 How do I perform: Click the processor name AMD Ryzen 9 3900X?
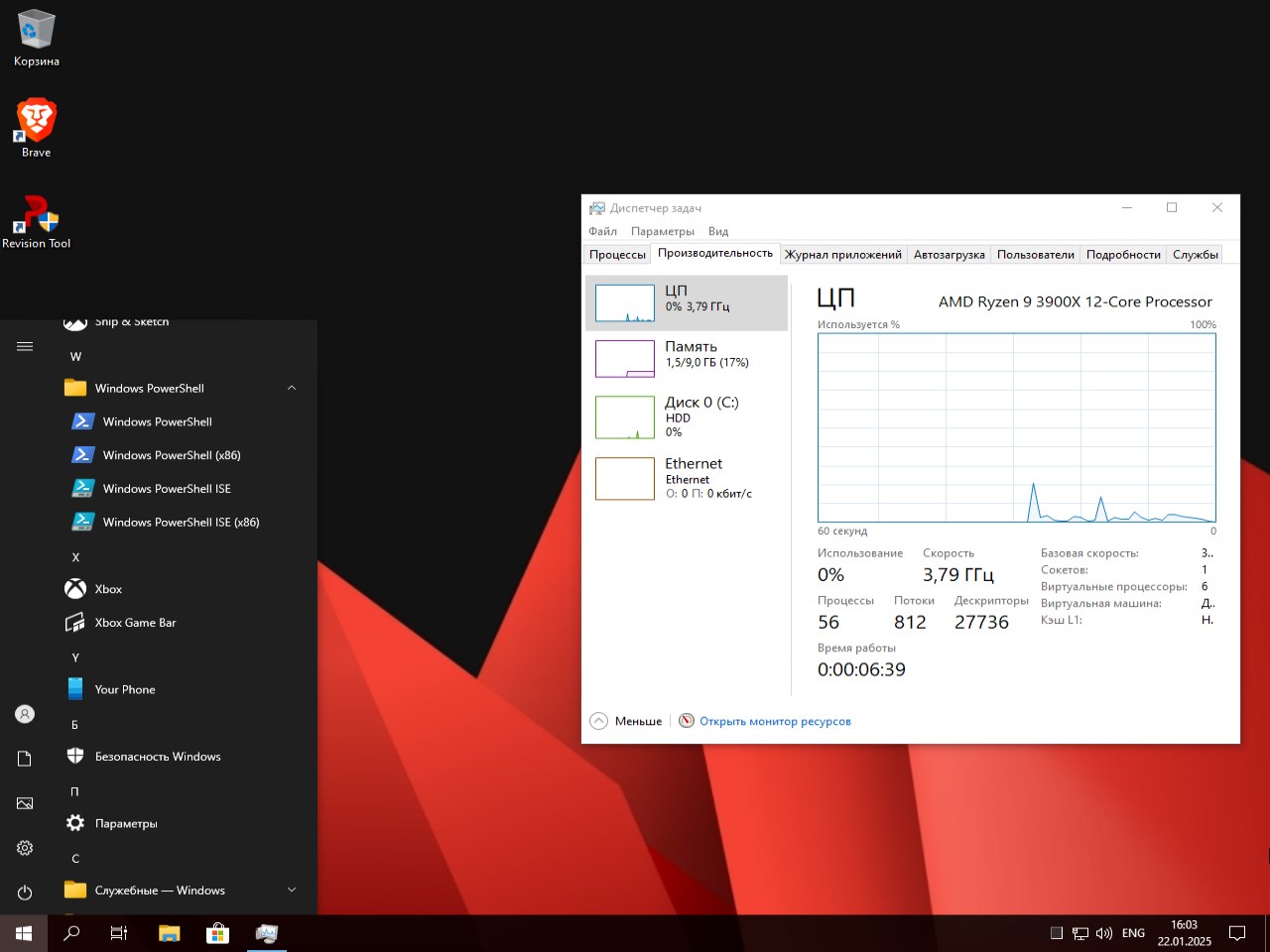tap(1076, 301)
